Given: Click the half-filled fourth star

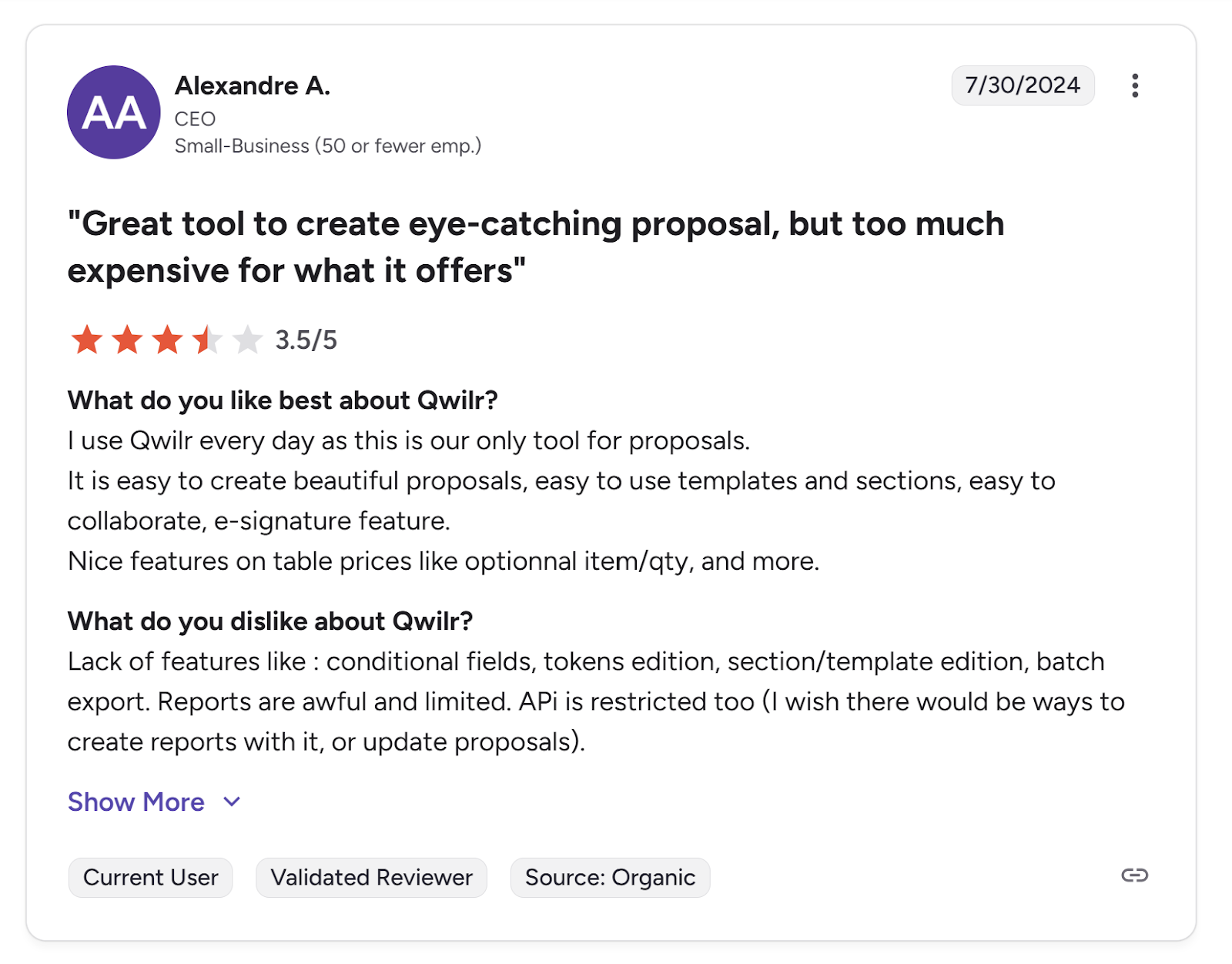Looking at the screenshot, I should 207,340.
